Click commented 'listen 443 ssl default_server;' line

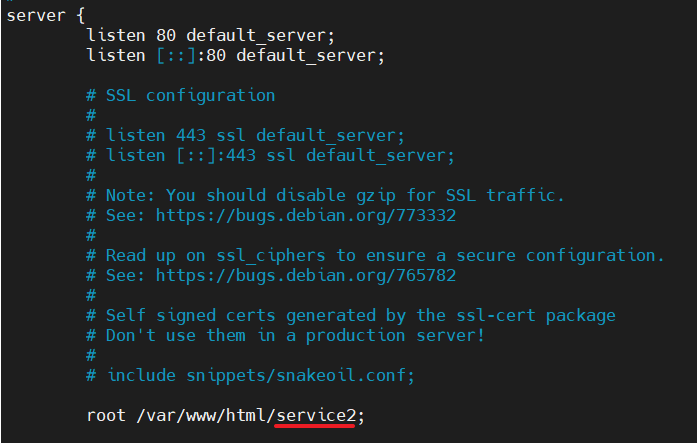tap(245, 136)
